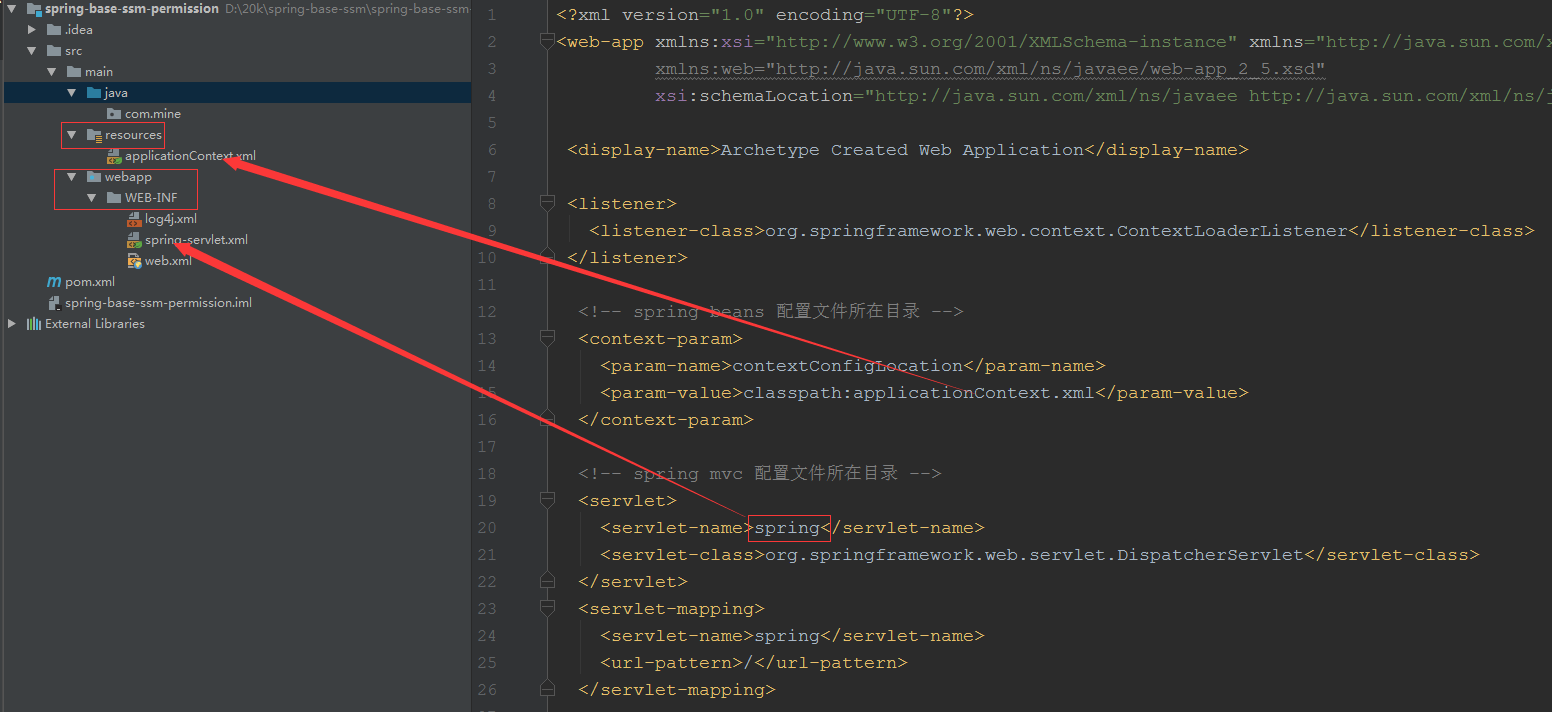Collapse the webapp folder arrow
Screen dimensions: 1552x712
click(x=71, y=177)
